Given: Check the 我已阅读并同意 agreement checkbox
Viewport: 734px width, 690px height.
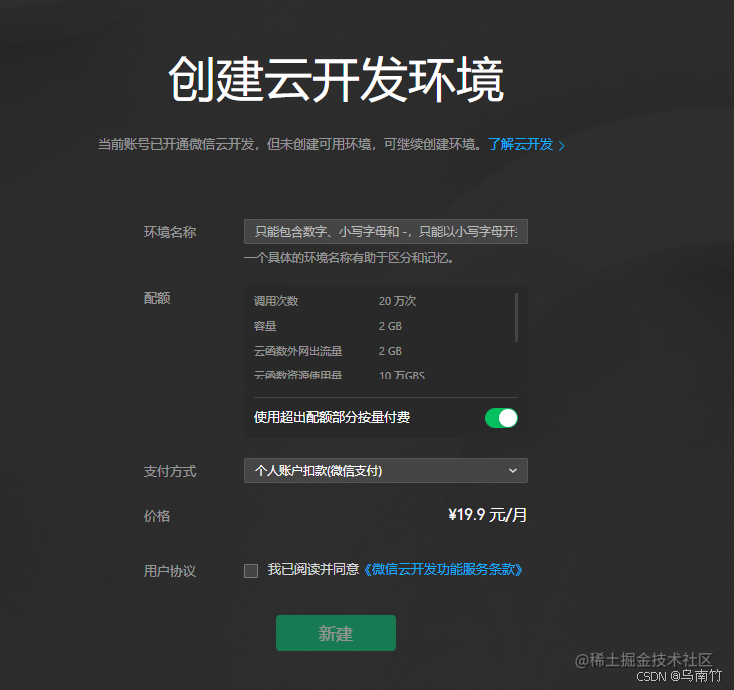Looking at the screenshot, I should [251, 571].
